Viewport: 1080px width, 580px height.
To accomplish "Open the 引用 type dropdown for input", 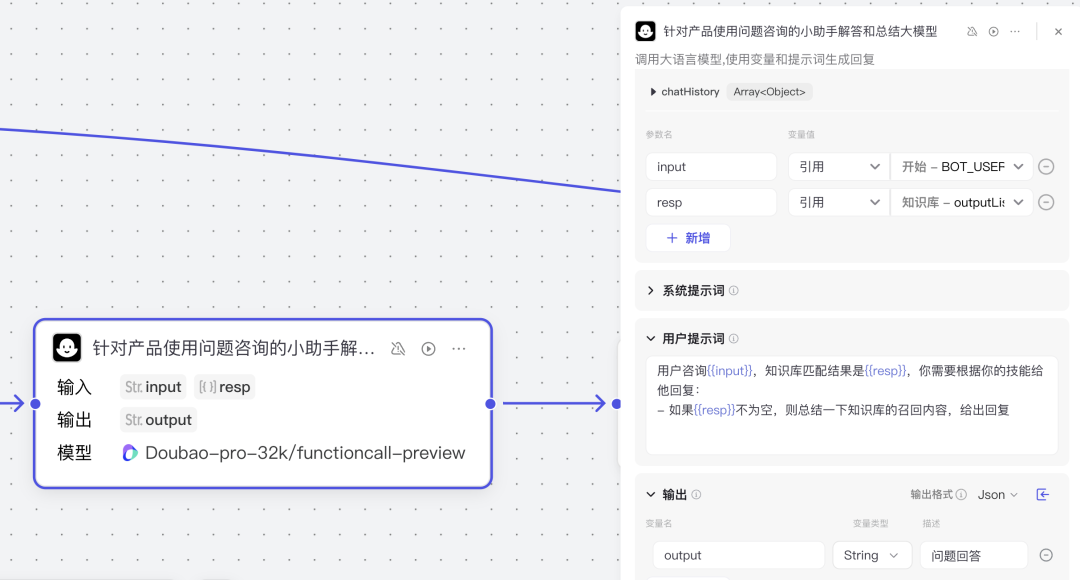I will [x=837, y=167].
